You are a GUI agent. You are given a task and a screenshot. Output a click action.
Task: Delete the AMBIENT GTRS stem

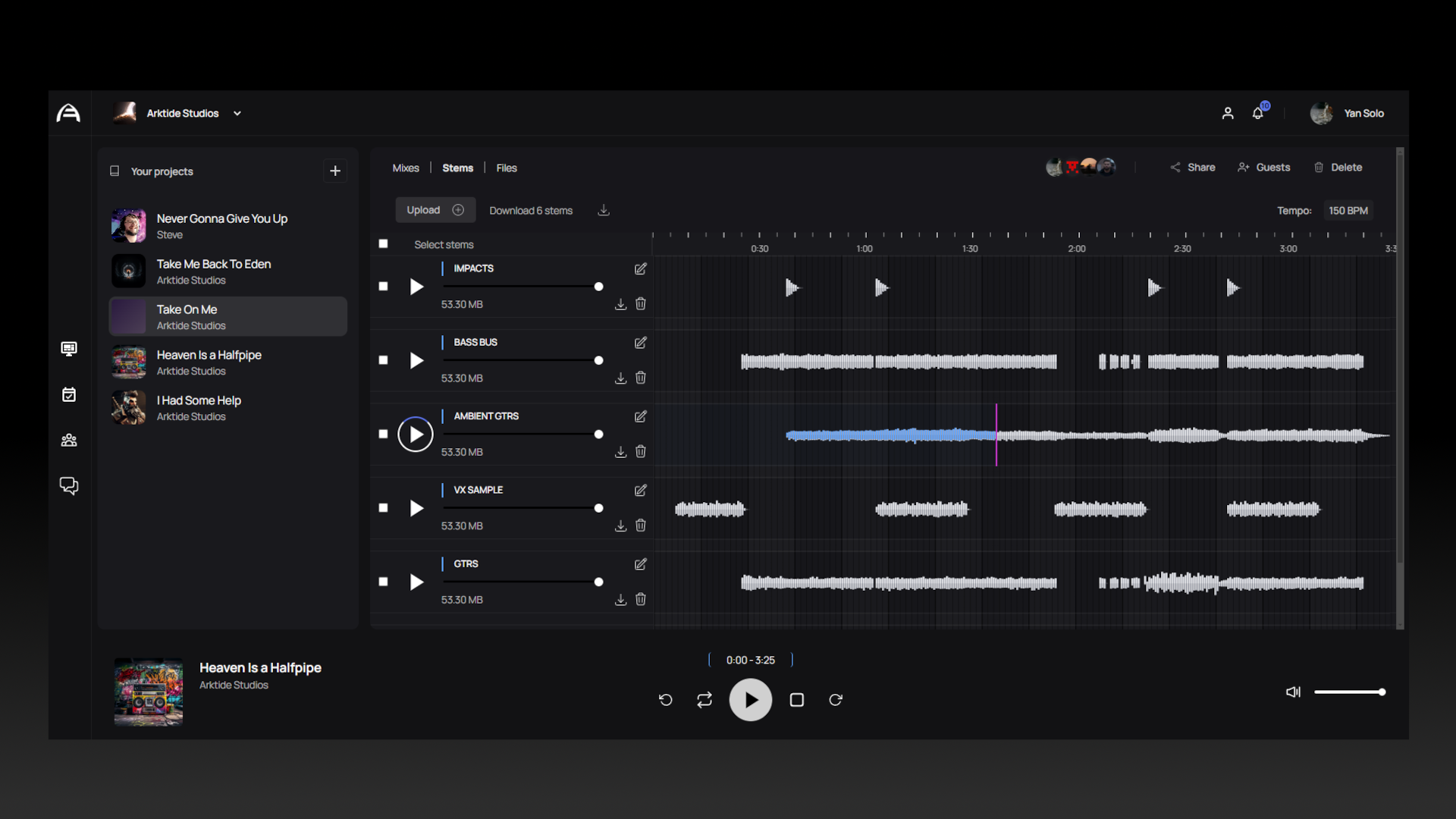641,451
